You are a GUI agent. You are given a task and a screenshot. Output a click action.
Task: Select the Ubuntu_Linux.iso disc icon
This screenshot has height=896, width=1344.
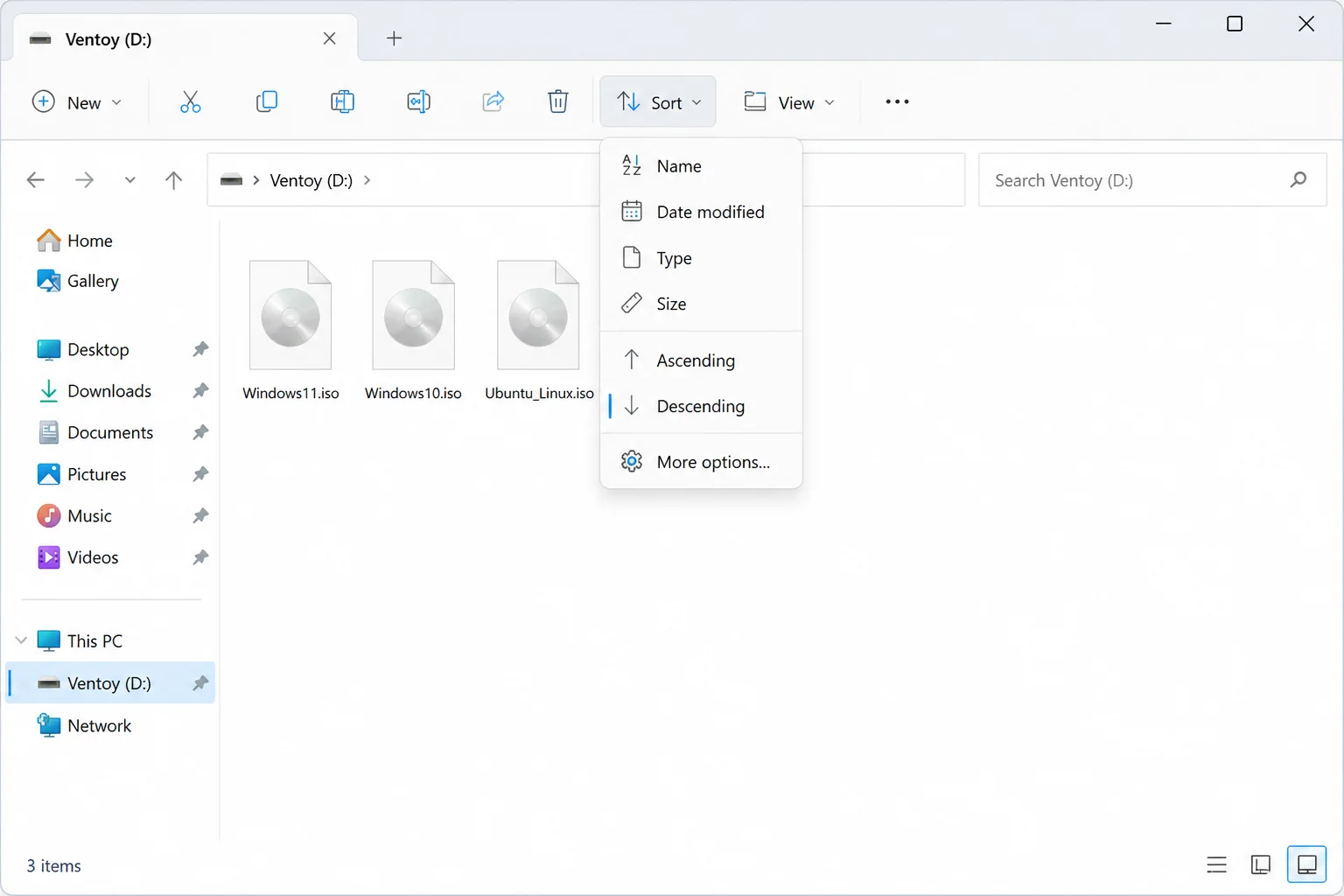538,315
